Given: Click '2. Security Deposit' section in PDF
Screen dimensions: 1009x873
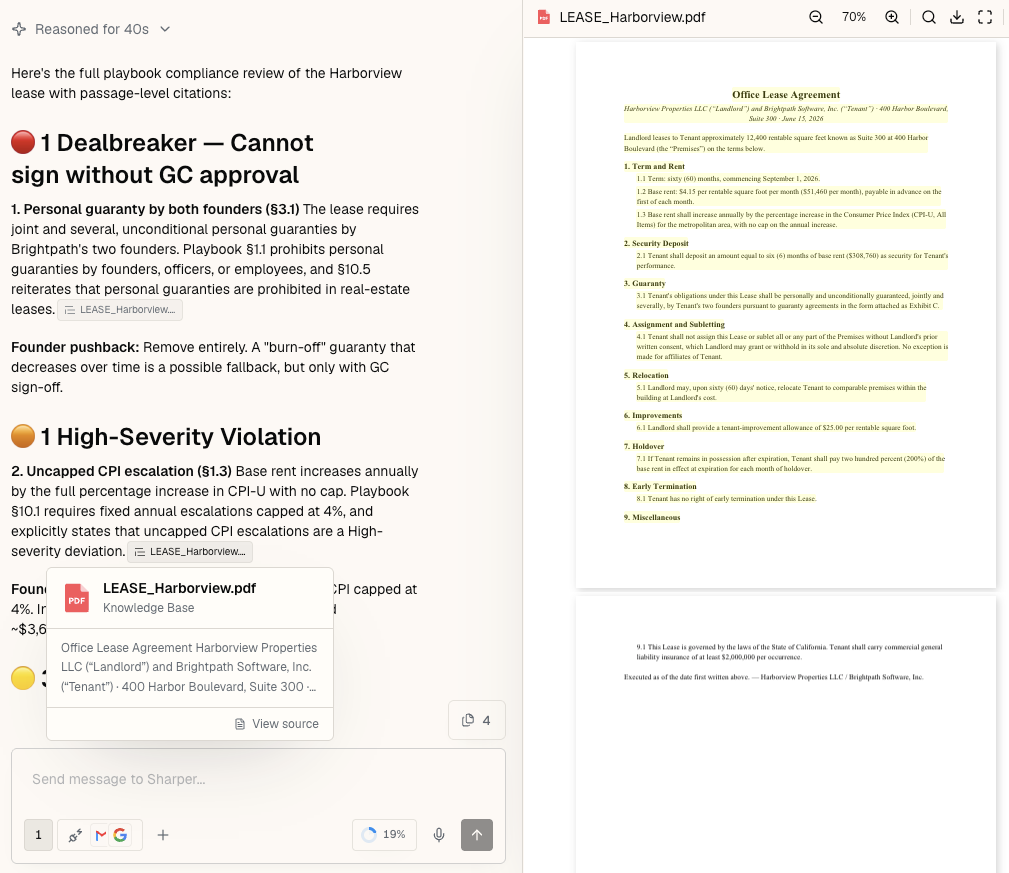Looking at the screenshot, I should click(x=656, y=243).
